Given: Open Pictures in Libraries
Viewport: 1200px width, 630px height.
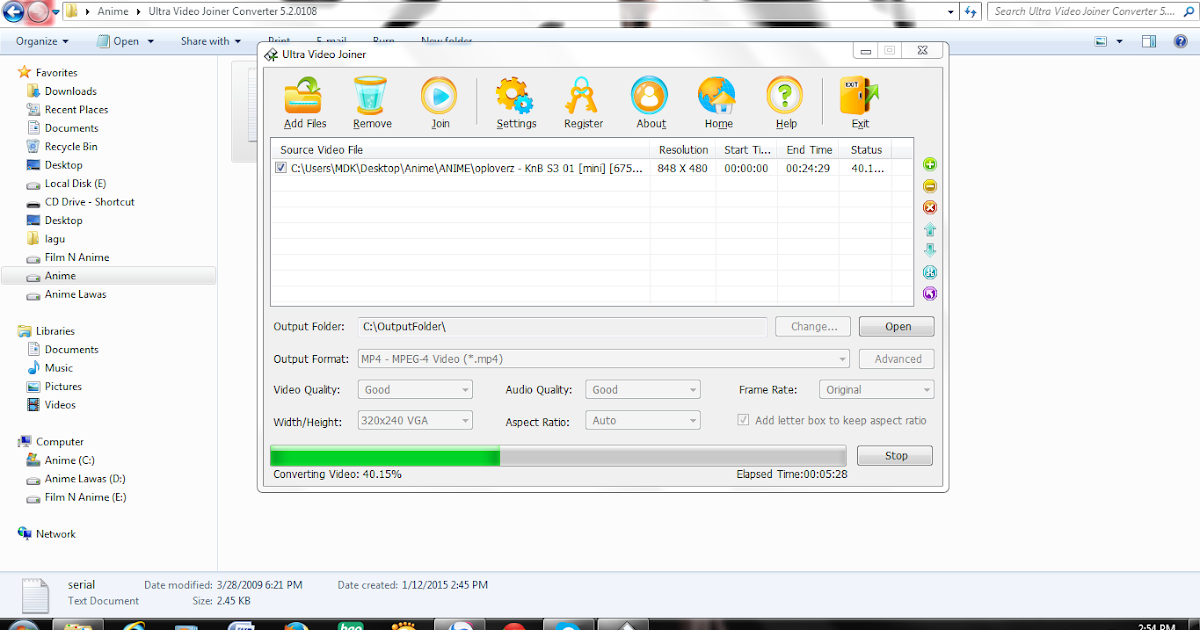Looking at the screenshot, I should [x=63, y=387].
